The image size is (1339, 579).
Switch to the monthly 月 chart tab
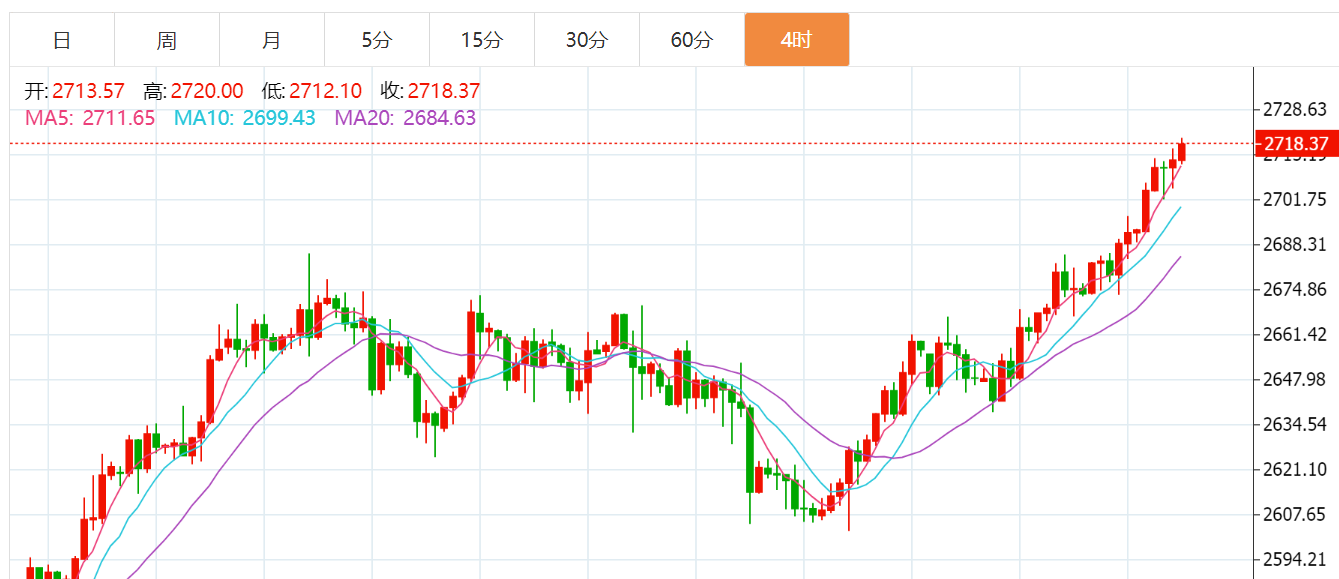(x=272, y=40)
